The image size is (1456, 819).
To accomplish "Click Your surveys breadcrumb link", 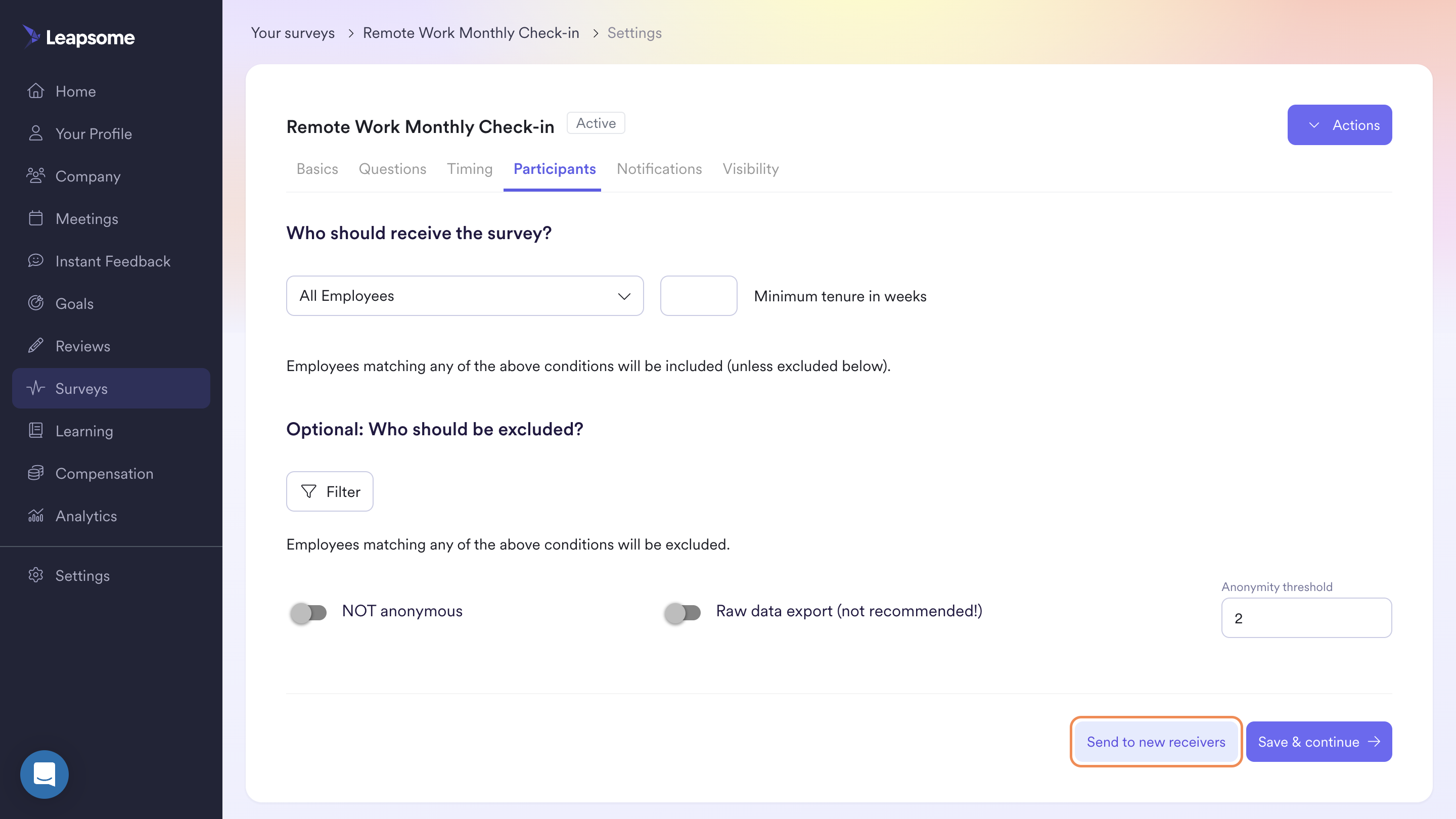I will [293, 33].
